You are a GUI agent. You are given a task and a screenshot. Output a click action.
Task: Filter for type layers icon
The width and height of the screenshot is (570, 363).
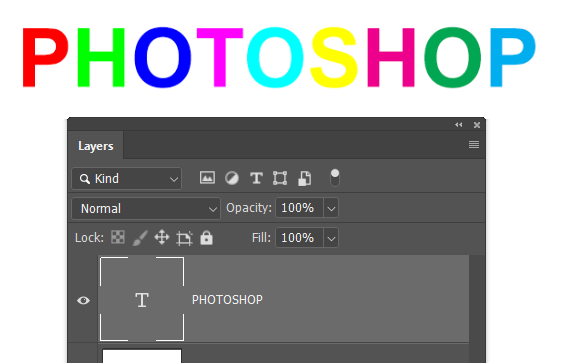click(256, 178)
